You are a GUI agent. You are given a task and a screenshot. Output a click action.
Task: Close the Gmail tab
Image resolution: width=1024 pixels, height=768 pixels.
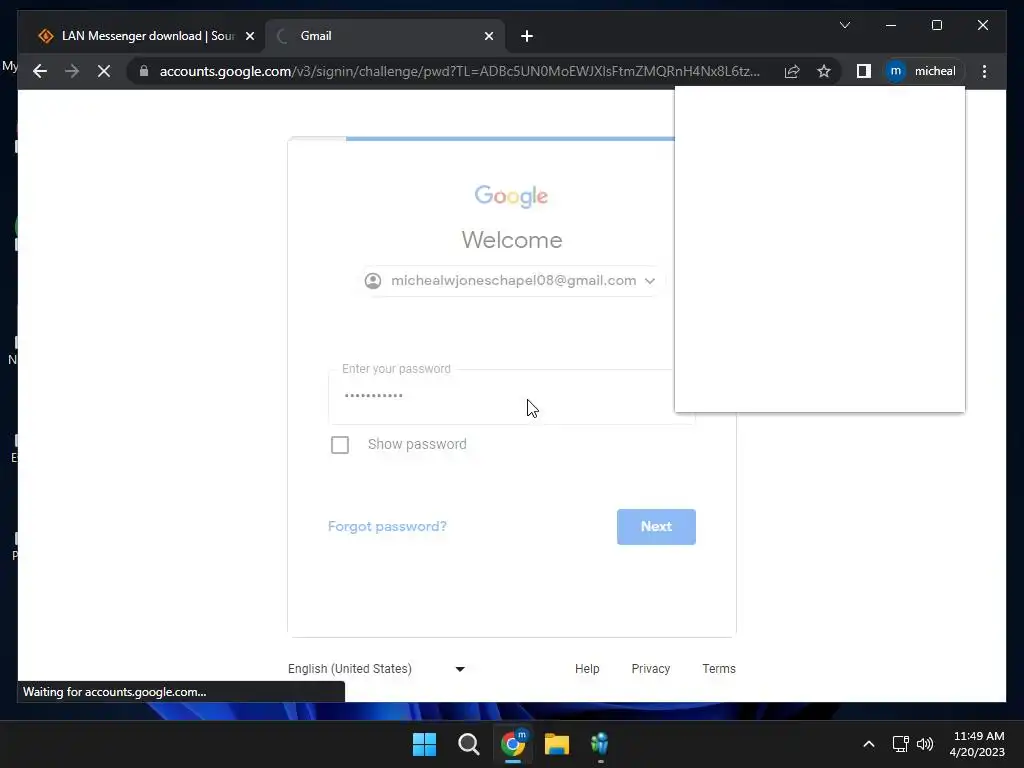488,37
